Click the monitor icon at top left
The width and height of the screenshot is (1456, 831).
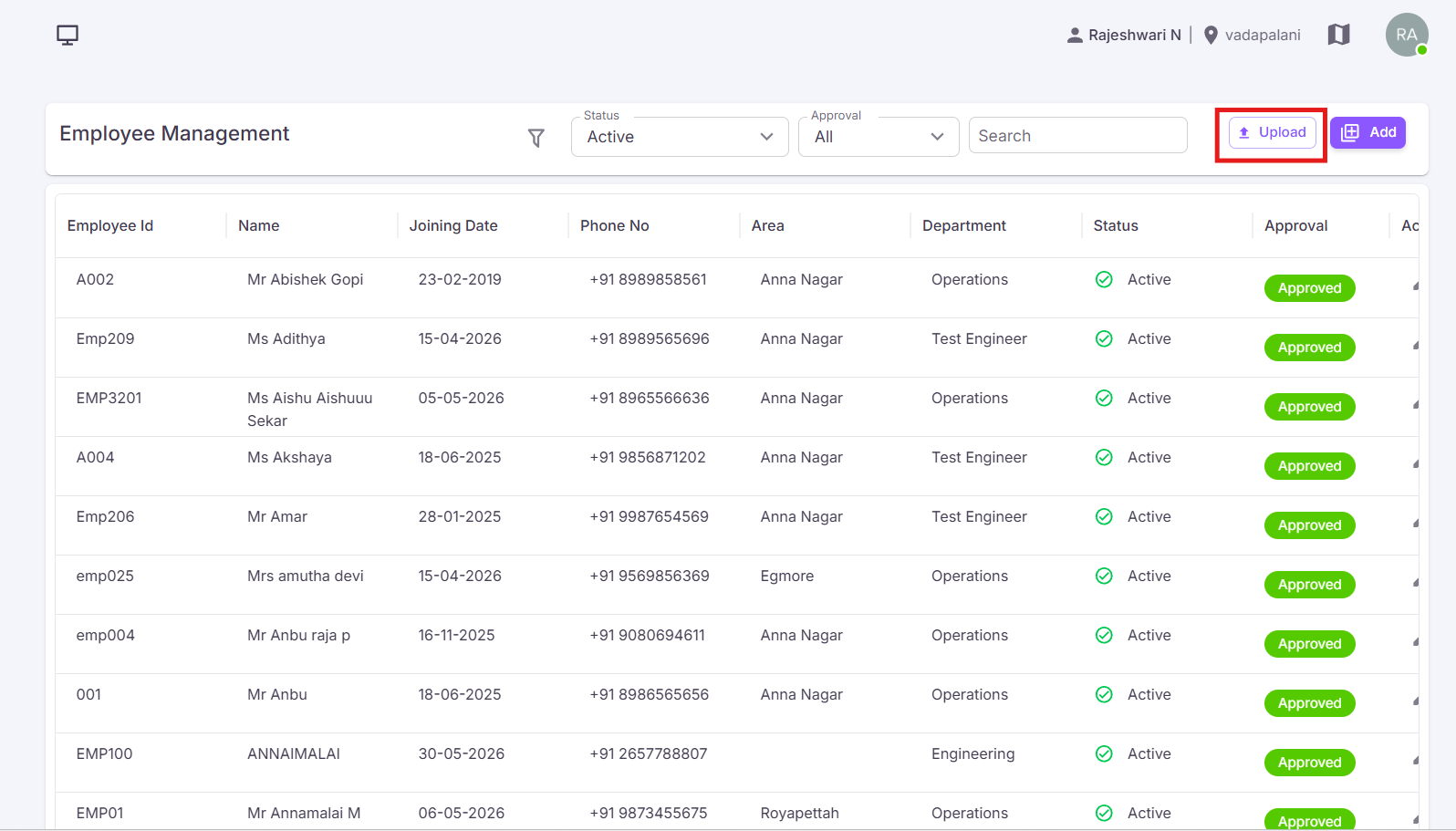(68, 35)
